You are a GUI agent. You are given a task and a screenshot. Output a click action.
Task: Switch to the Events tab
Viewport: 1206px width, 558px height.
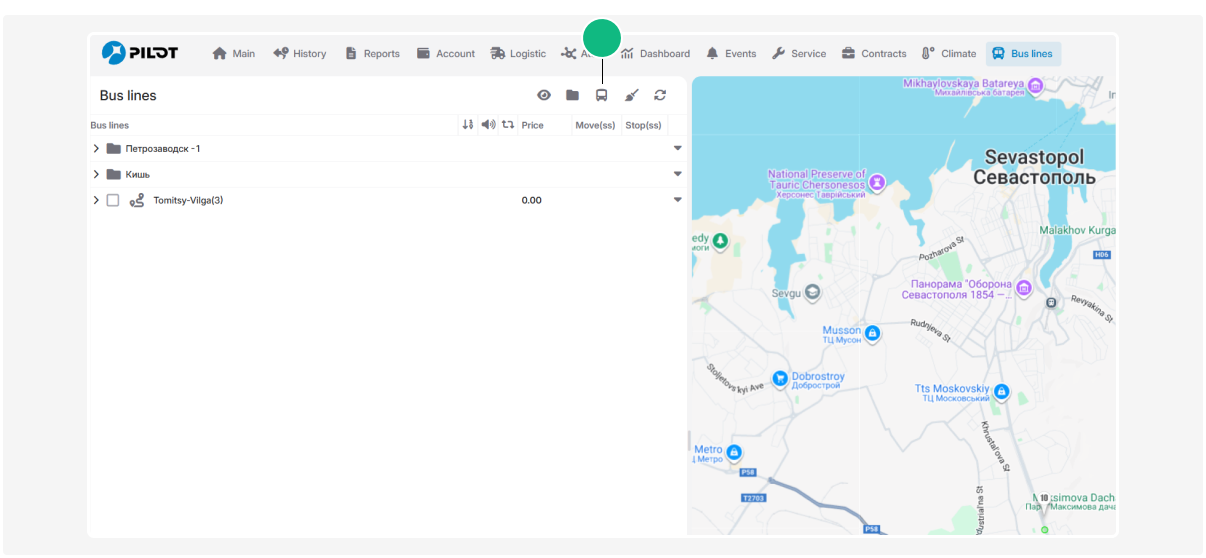coord(731,54)
